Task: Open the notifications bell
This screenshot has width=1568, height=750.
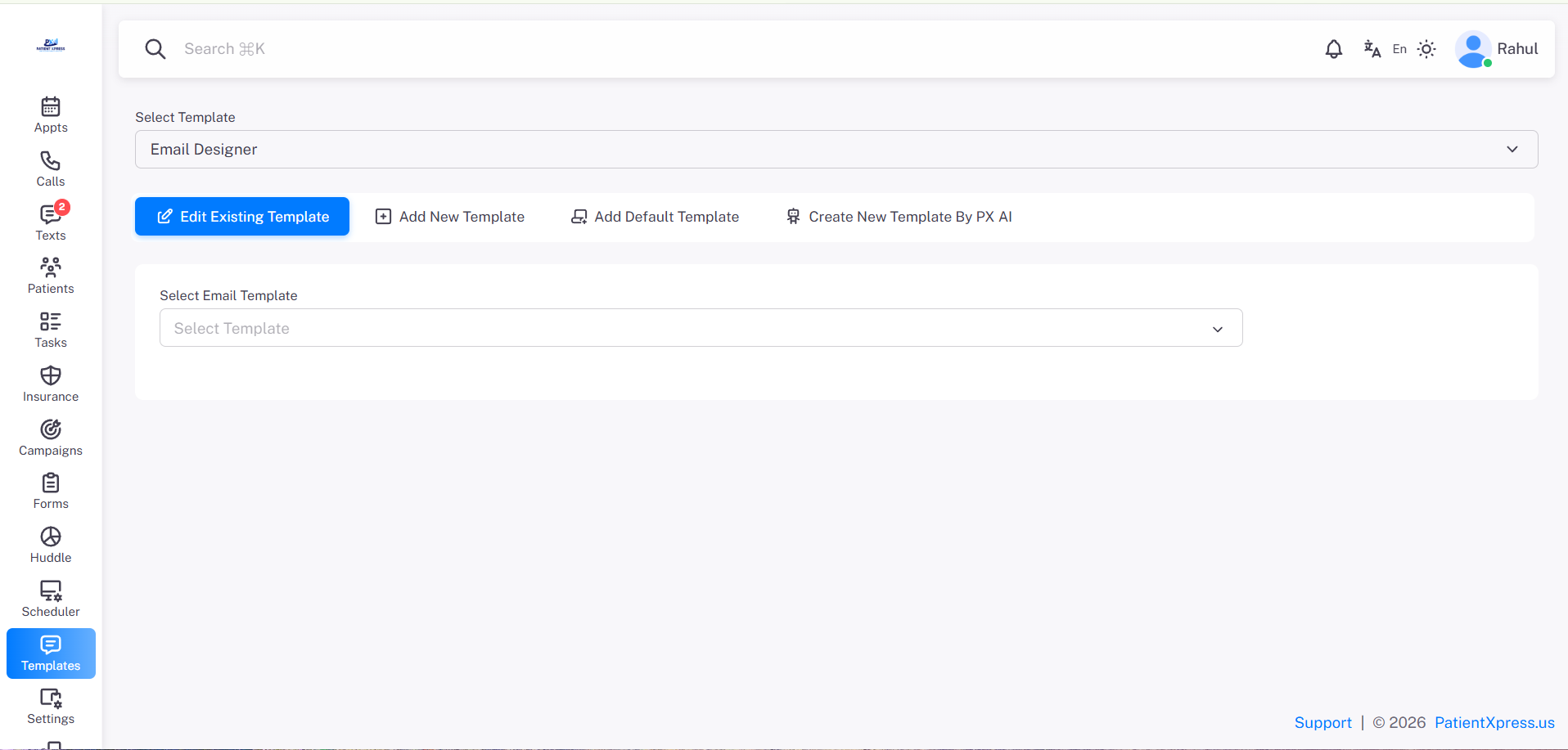Action: tap(1334, 49)
